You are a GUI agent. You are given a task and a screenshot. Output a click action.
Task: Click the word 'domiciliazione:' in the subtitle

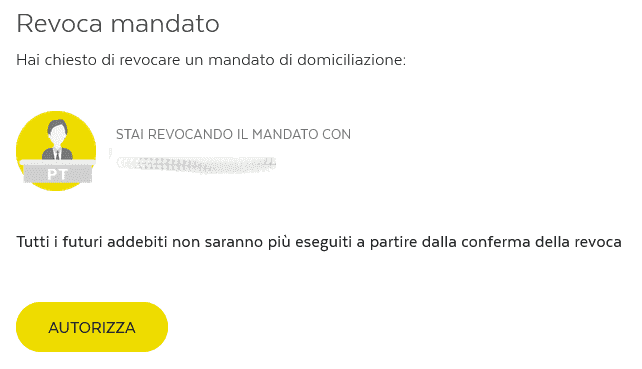pyautogui.click(x=351, y=60)
